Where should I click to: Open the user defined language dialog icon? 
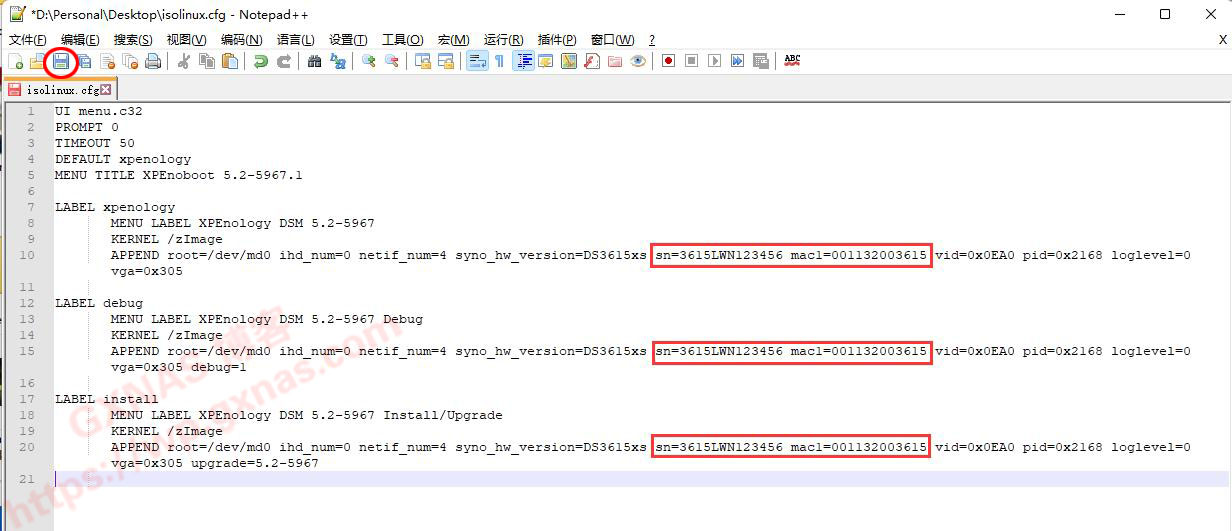click(x=546, y=61)
